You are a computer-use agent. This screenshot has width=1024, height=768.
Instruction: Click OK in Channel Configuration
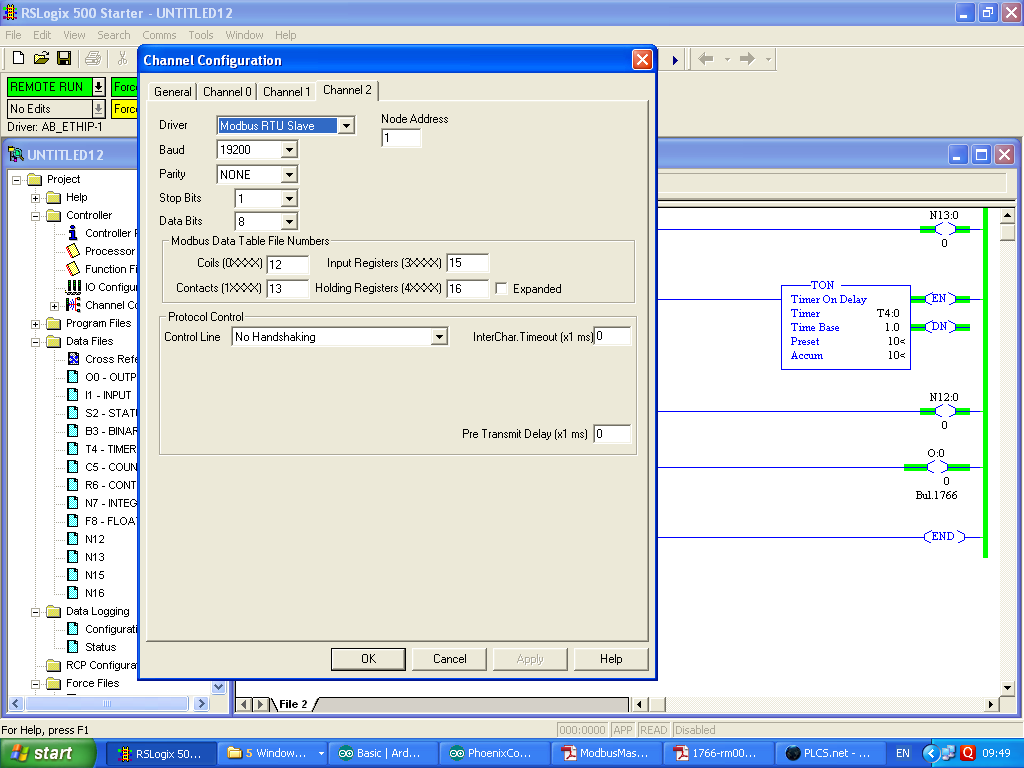(x=368, y=659)
